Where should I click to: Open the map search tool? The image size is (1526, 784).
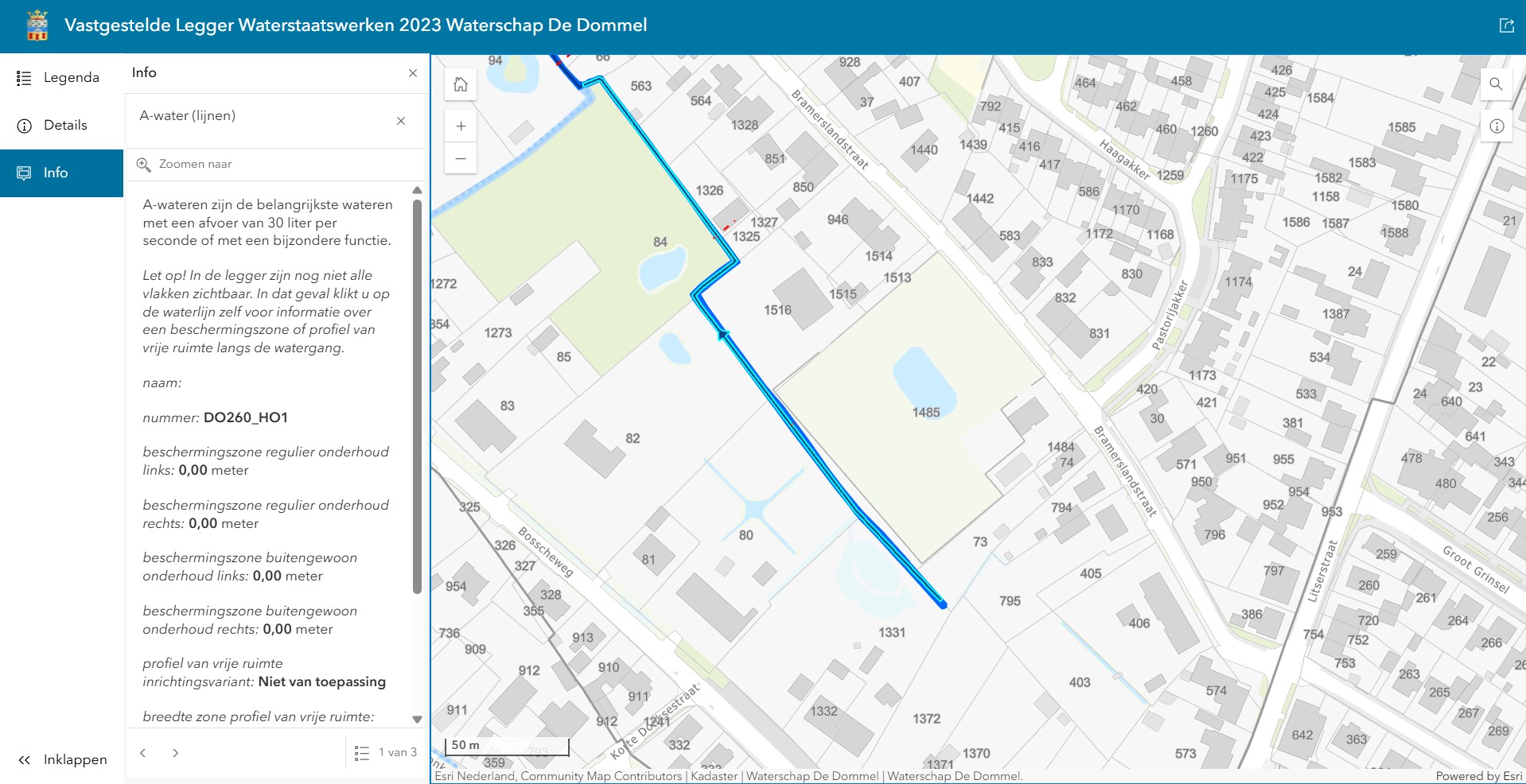[1496, 83]
